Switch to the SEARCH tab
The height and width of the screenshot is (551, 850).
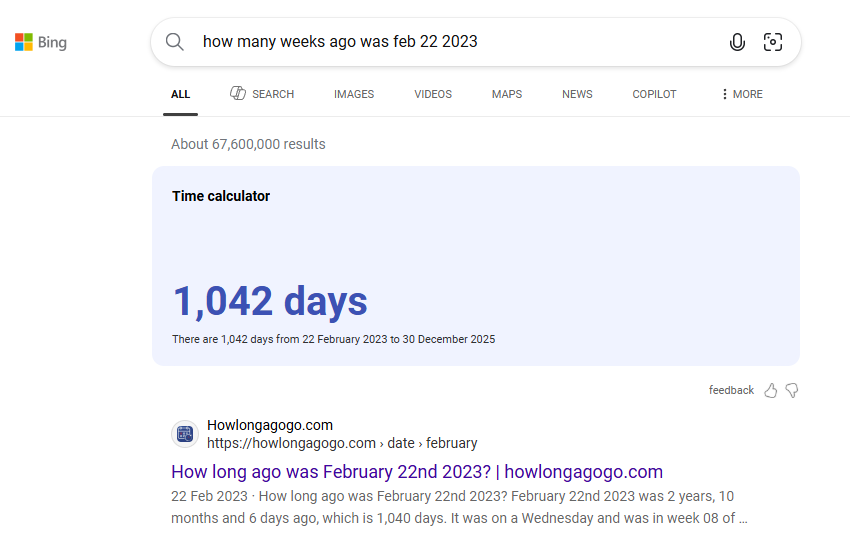pyautogui.click(x=262, y=94)
